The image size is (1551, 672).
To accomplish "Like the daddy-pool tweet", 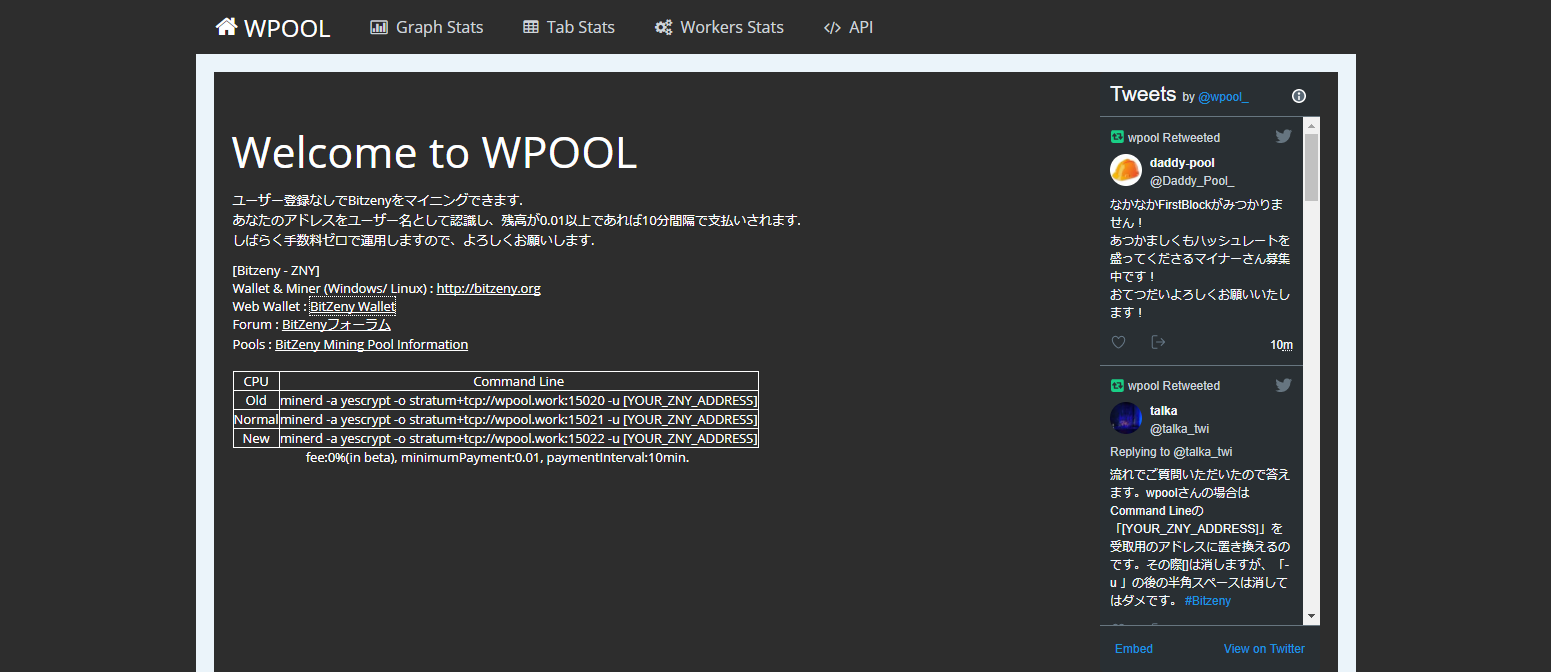I will [1118, 343].
